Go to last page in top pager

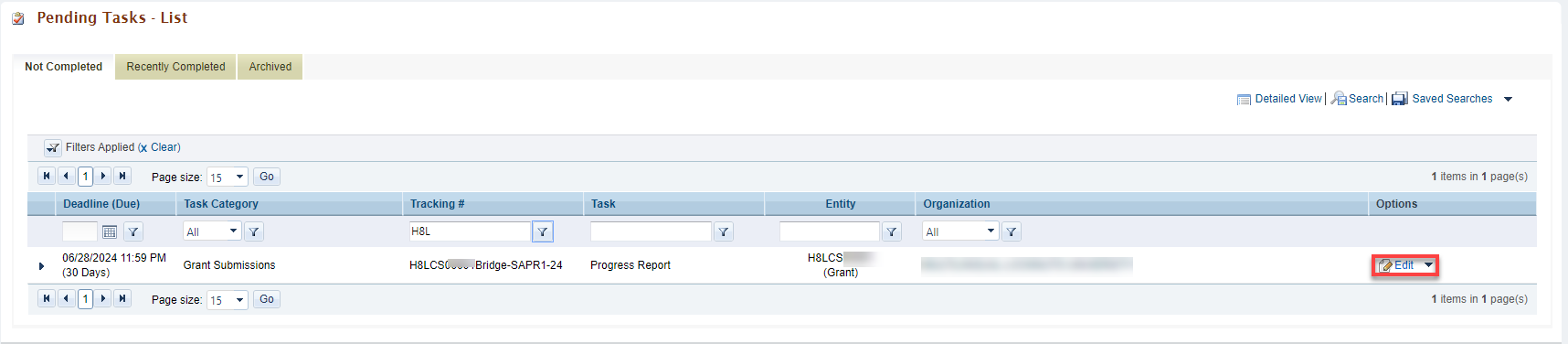[122, 176]
